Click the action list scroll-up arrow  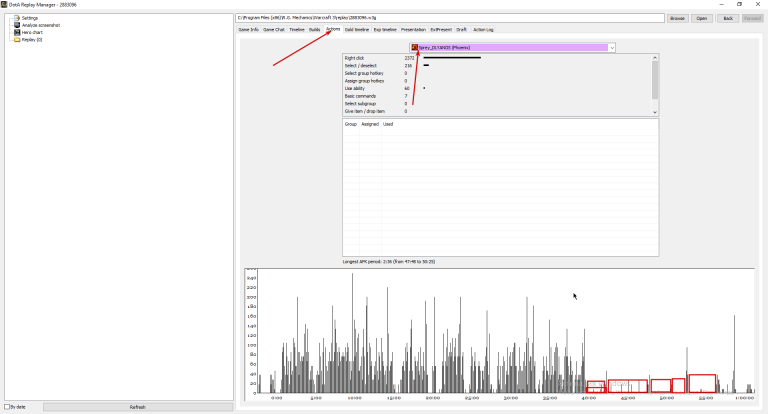click(x=655, y=57)
